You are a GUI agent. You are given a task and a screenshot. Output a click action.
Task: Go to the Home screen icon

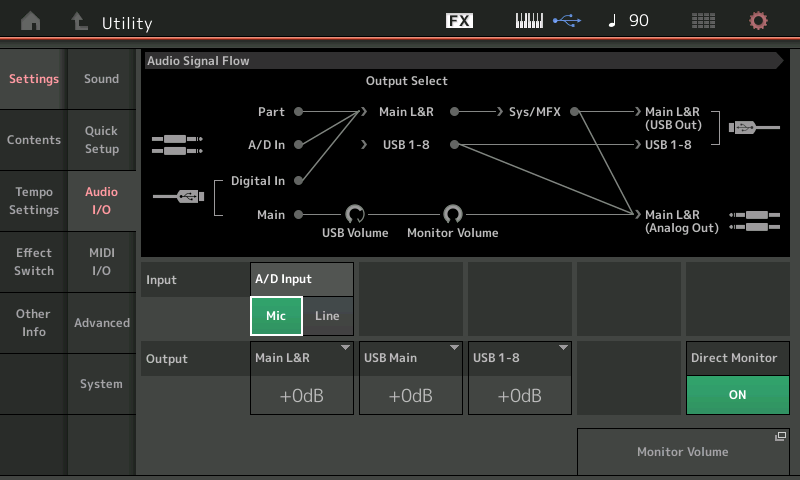point(32,21)
